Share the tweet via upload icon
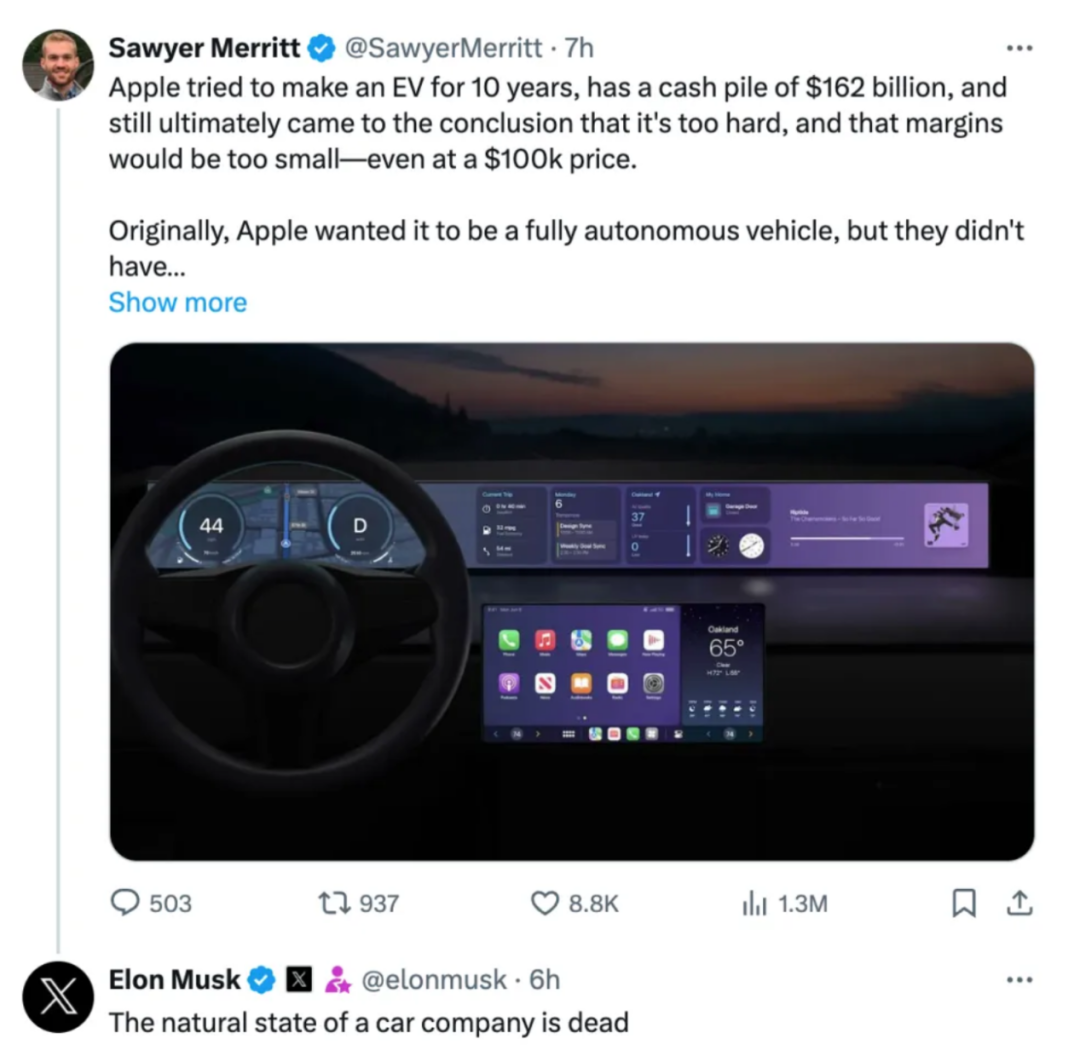The width and height of the screenshot is (1080, 1062). point(1018,904)
